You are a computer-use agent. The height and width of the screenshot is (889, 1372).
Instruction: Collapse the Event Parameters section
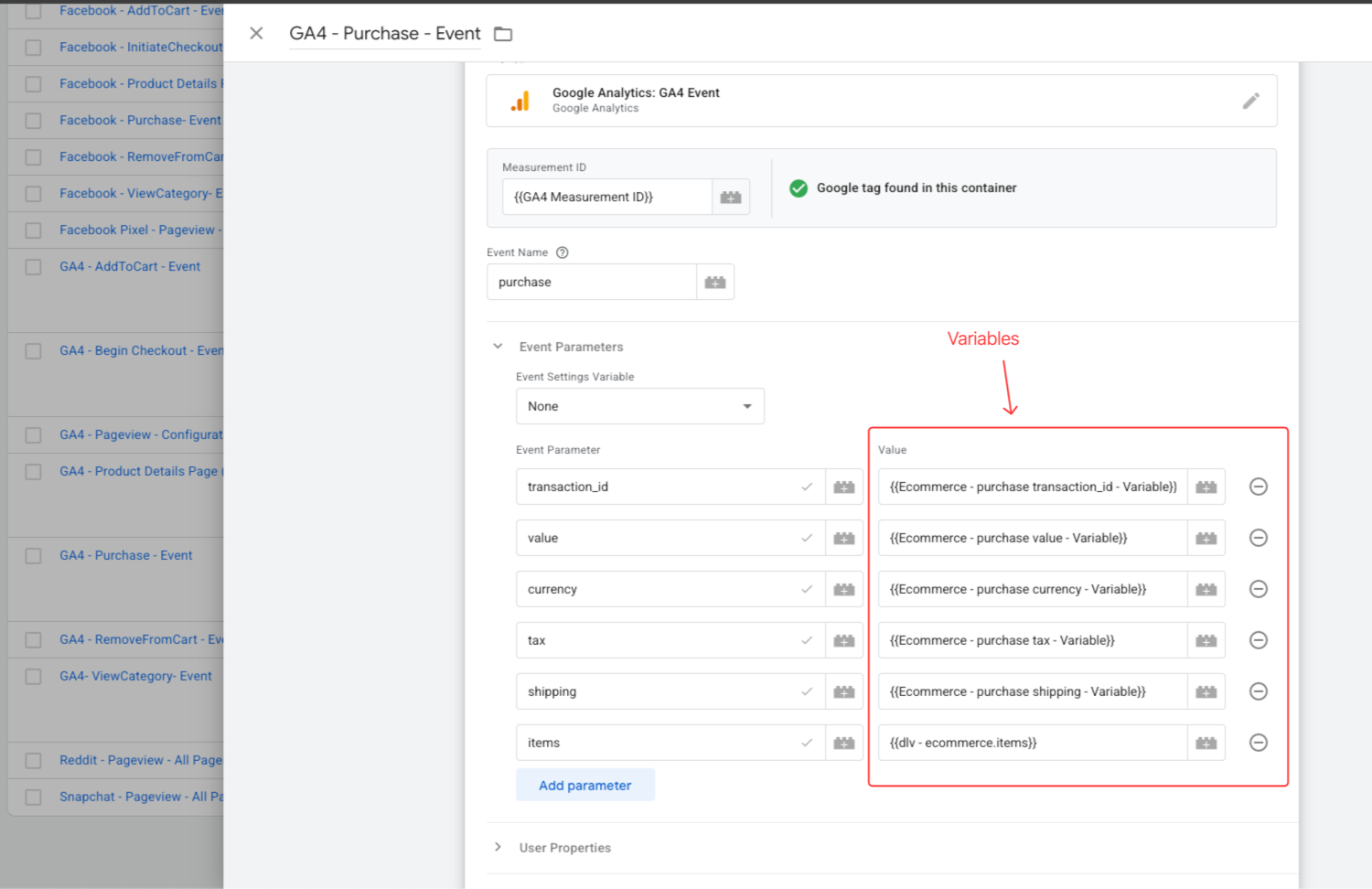[498, 347]
